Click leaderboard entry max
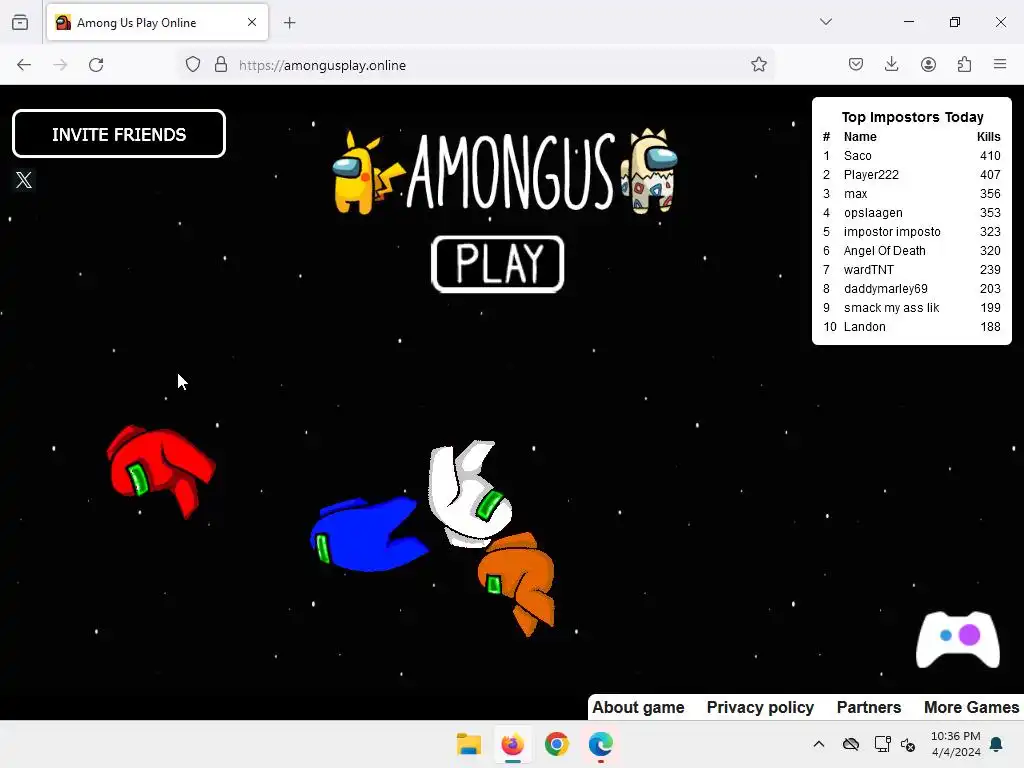 tap(856, 193)
